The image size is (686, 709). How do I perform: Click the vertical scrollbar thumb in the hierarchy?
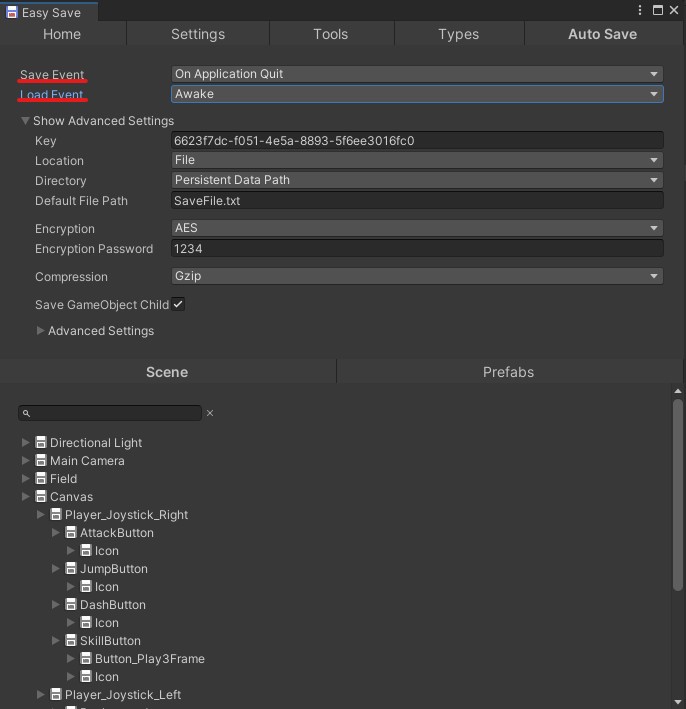click(x=677, y=495)
